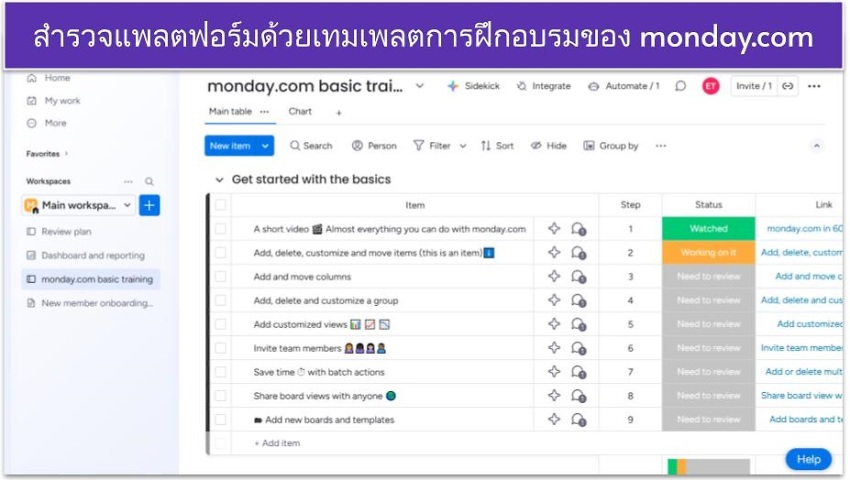Open the More sidebar menu

47,123
